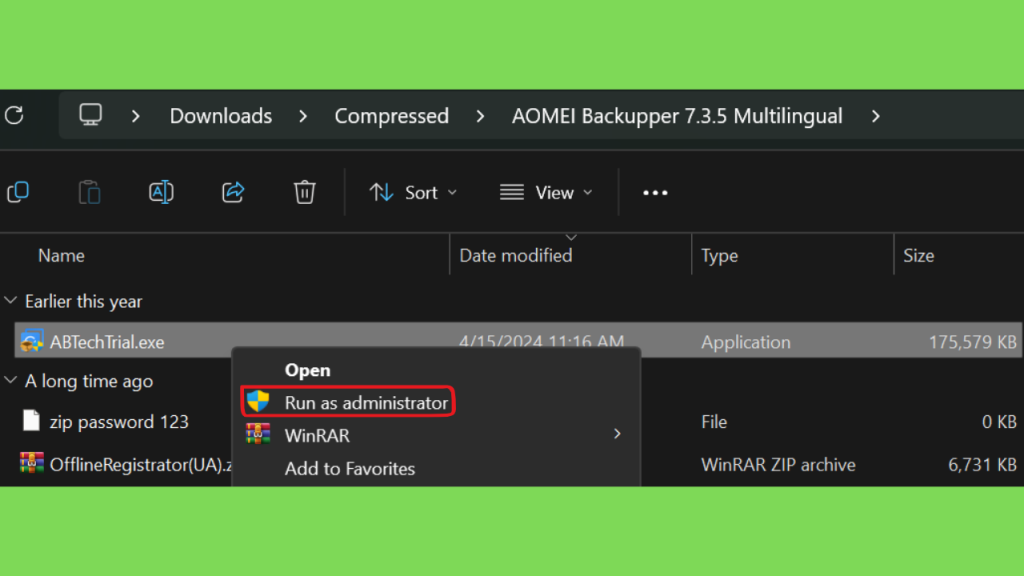1024x576 pixels.
Task: Click the WinRAR ZIP archive type cell
Action: click(778, 464)
